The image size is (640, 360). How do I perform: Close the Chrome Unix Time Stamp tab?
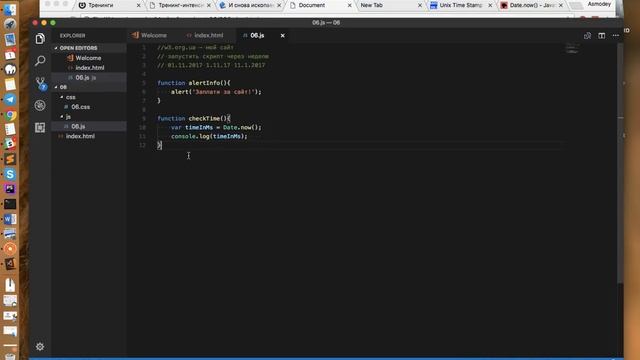point(490,5)
